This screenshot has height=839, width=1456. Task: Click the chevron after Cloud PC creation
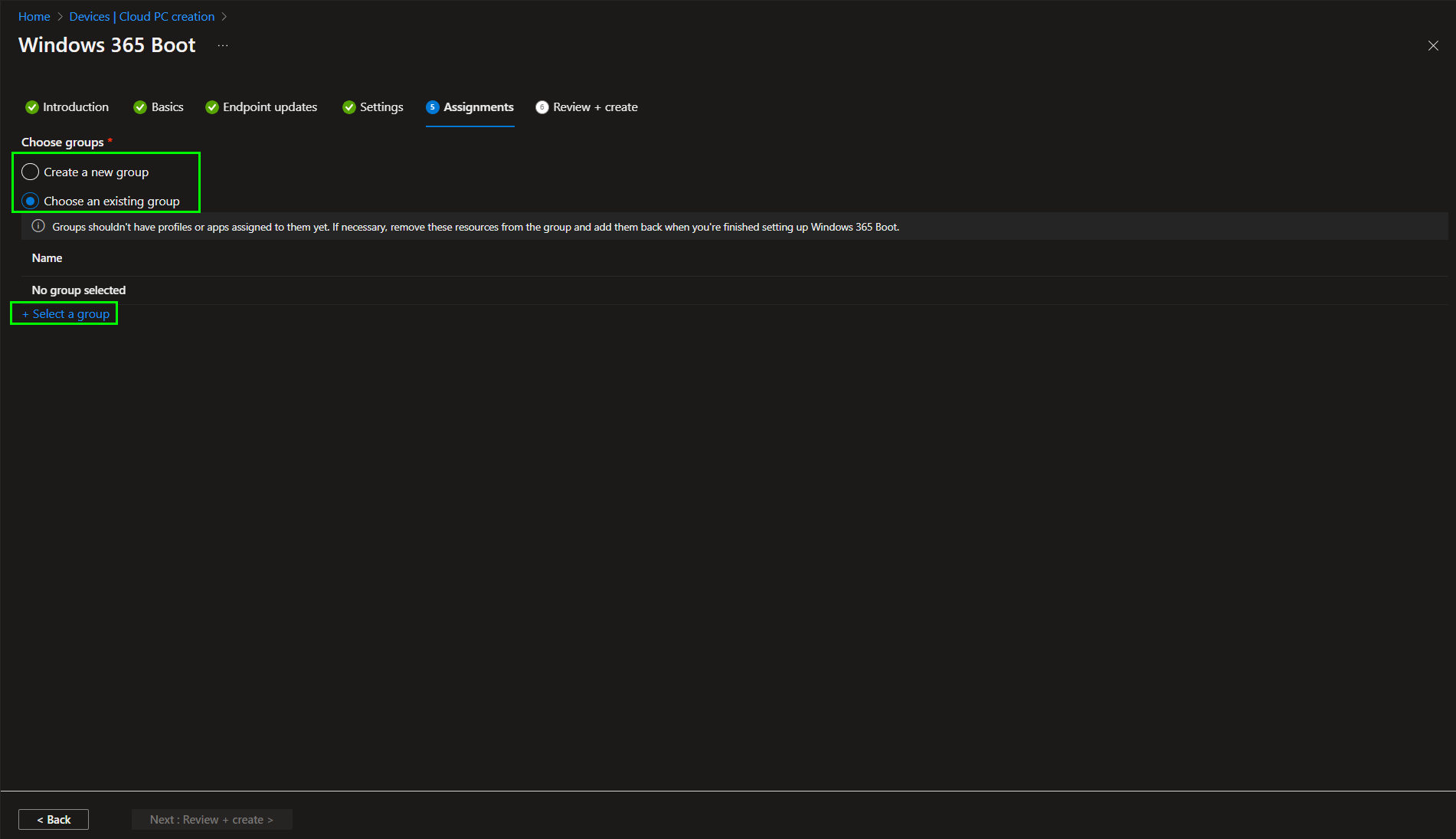click(x=224, y=17)
